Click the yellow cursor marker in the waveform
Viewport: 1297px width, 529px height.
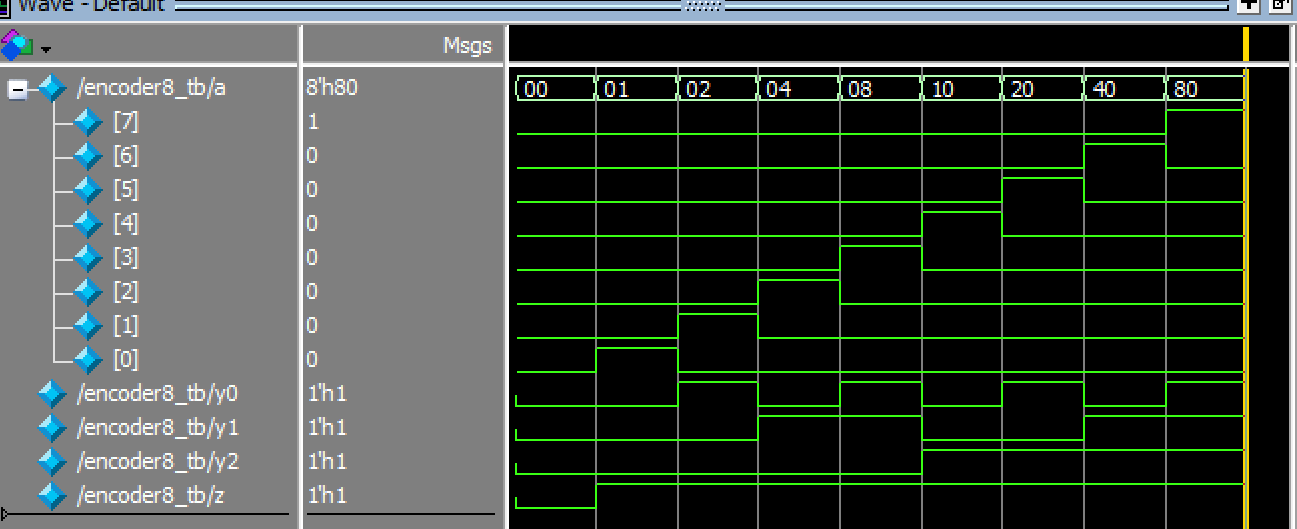(1246, 46)
